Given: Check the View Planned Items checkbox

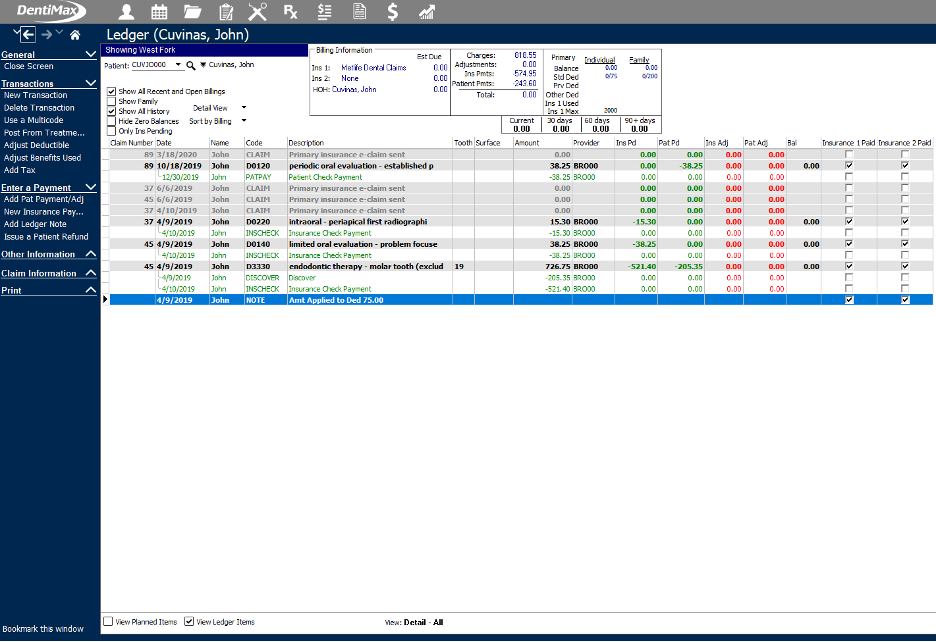Looking at the screenshot, I should 108,622.
